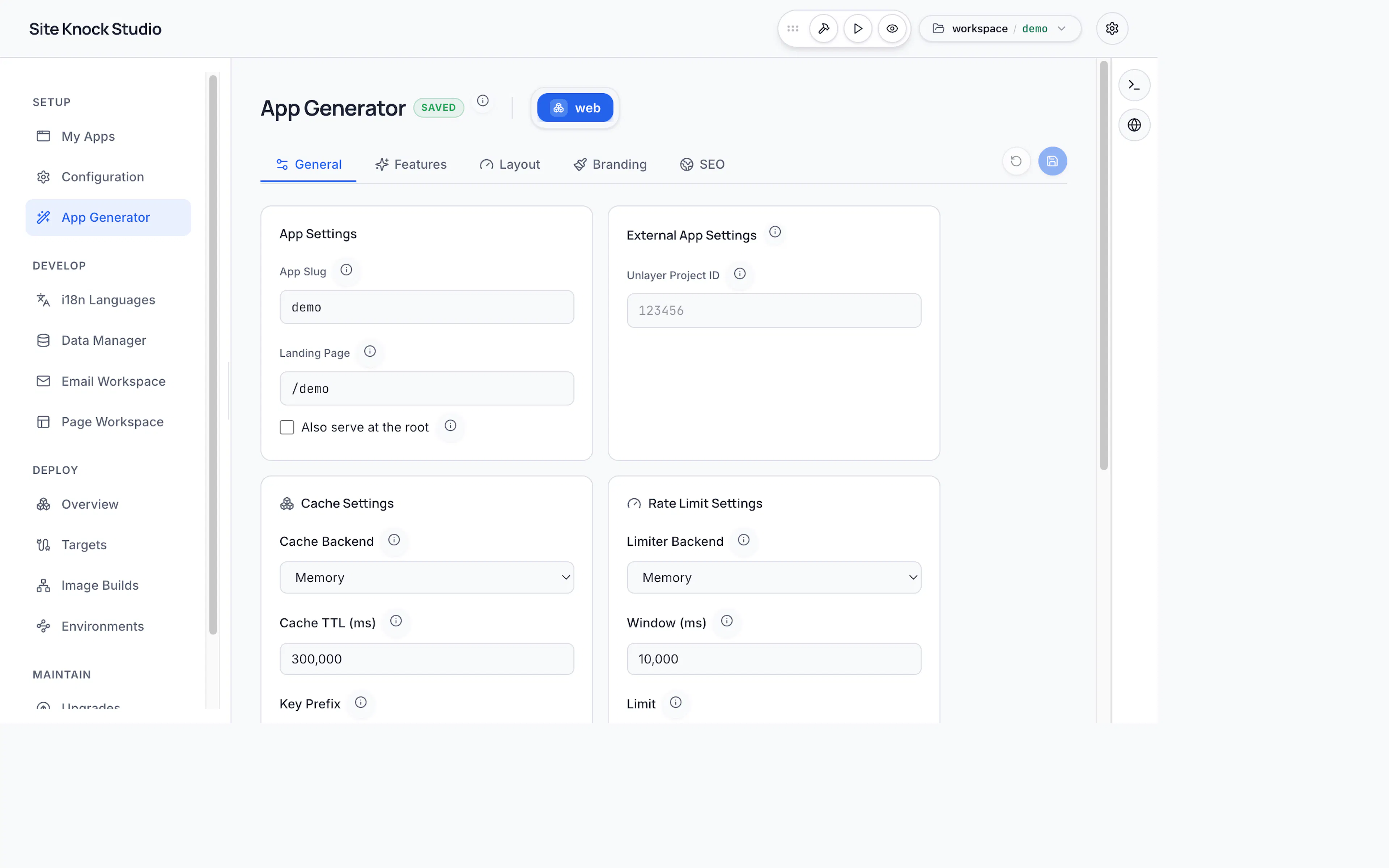Viewport: 1389px width, 868px height.
Task: Open My Apps in sidebar
Action: pyautogui.click(x=108, y=136)
